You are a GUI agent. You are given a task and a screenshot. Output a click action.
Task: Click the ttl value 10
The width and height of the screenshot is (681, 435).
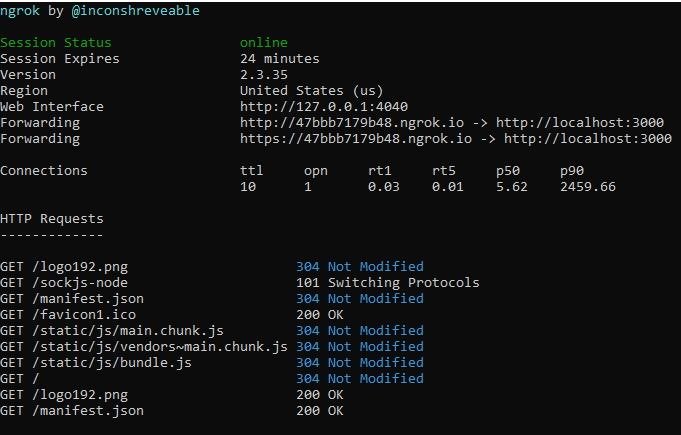[x=248, y=187]
